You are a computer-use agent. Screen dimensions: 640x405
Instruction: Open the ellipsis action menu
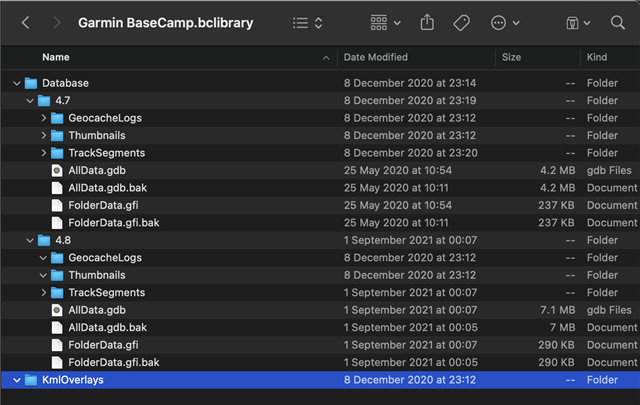pyautogui.click(x=505, y=23)
